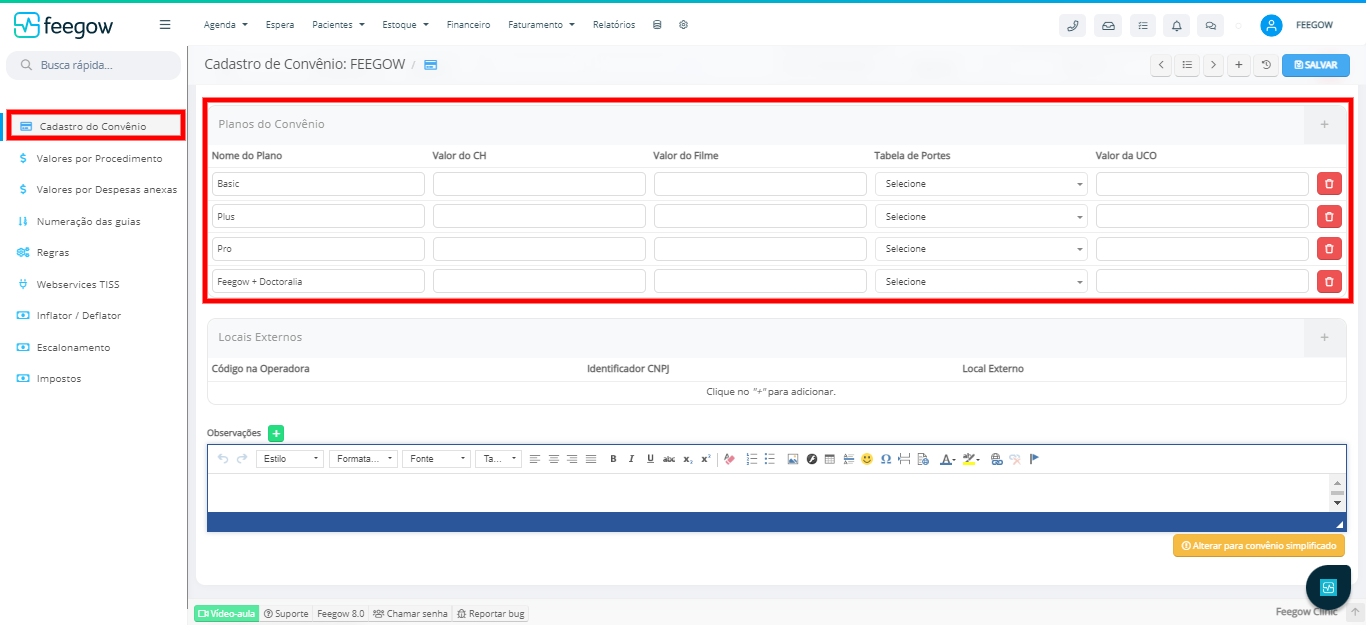This screenshot has width=1366, height=625.
Task: Open Inflator / Deflator in sidebar
Action: click(78, 315)
